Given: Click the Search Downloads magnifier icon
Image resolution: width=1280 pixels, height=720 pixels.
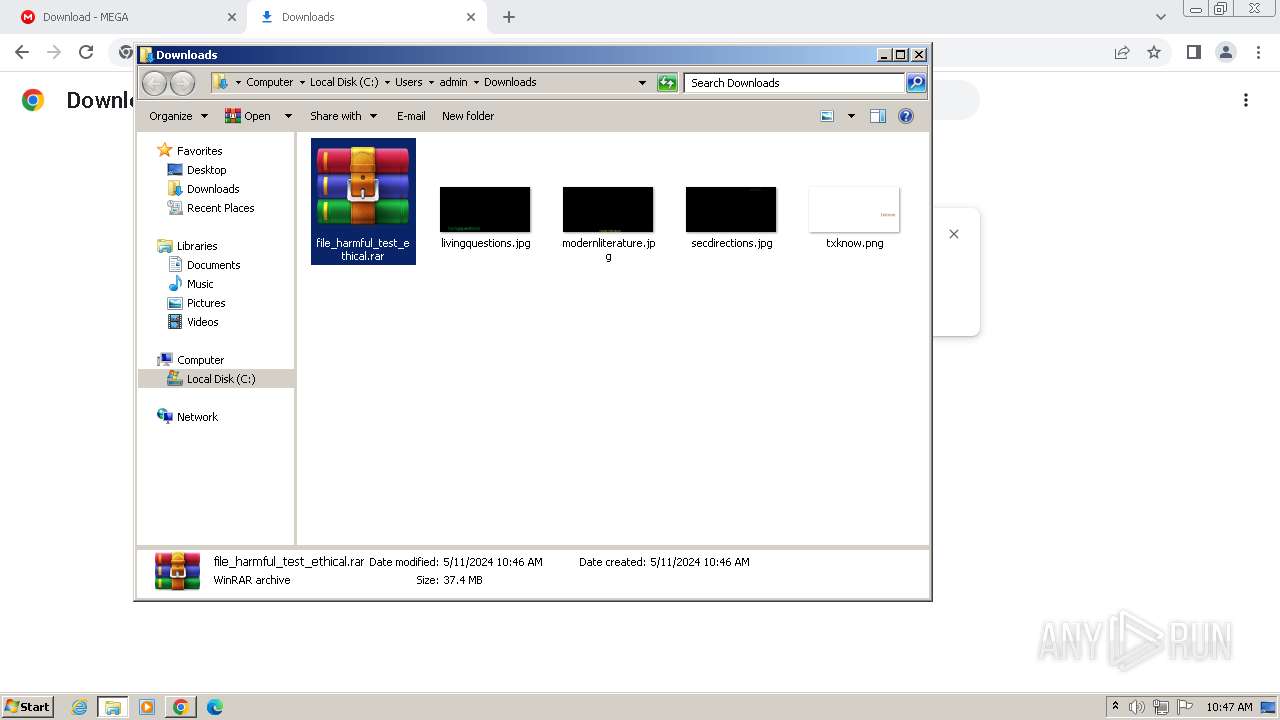Looking at the screenshot, I should click(x=915, y=83).
